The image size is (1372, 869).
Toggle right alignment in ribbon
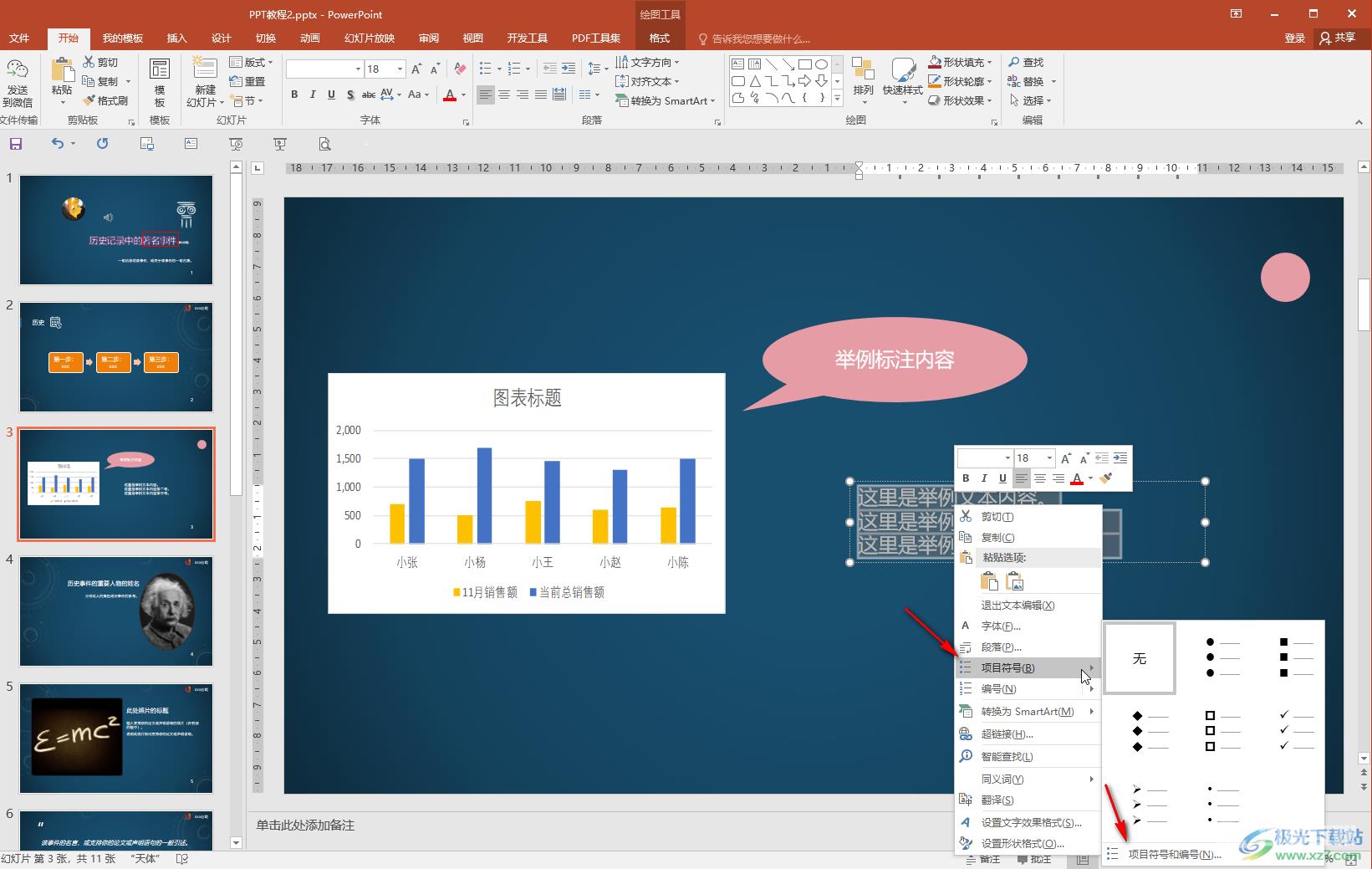click(523, 95)
